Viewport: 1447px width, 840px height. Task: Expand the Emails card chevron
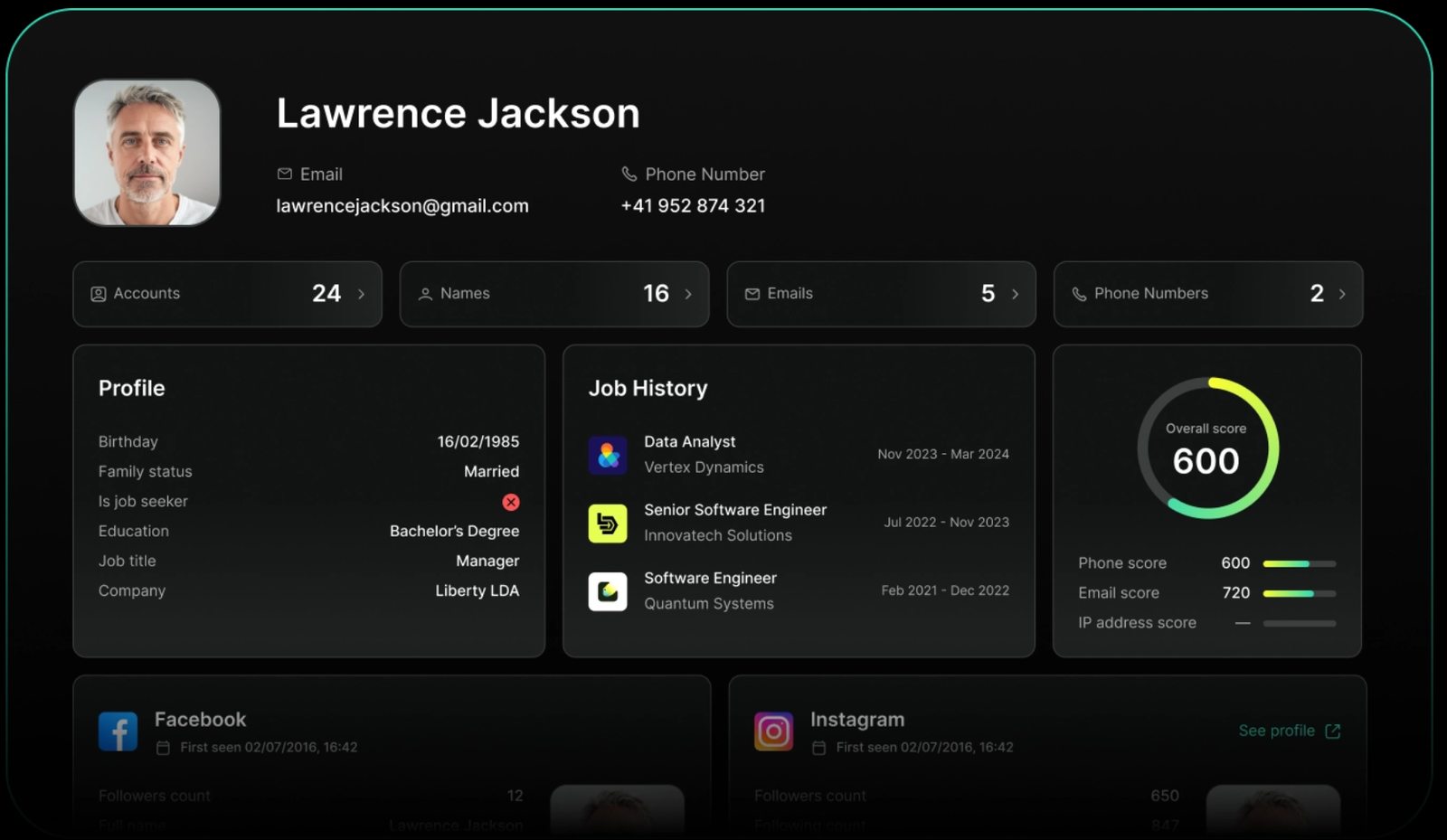(x=1015, y=294)
